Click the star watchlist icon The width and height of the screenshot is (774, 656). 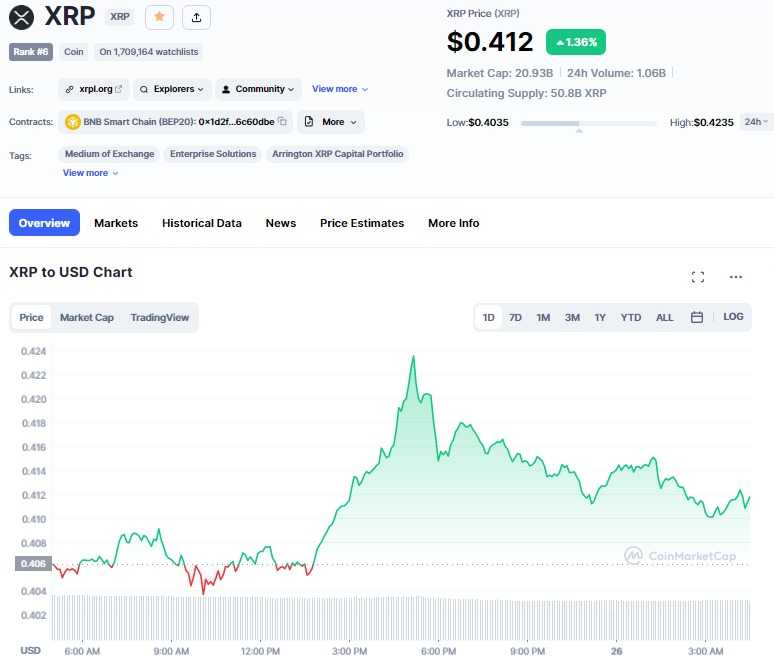pos(159,17)
